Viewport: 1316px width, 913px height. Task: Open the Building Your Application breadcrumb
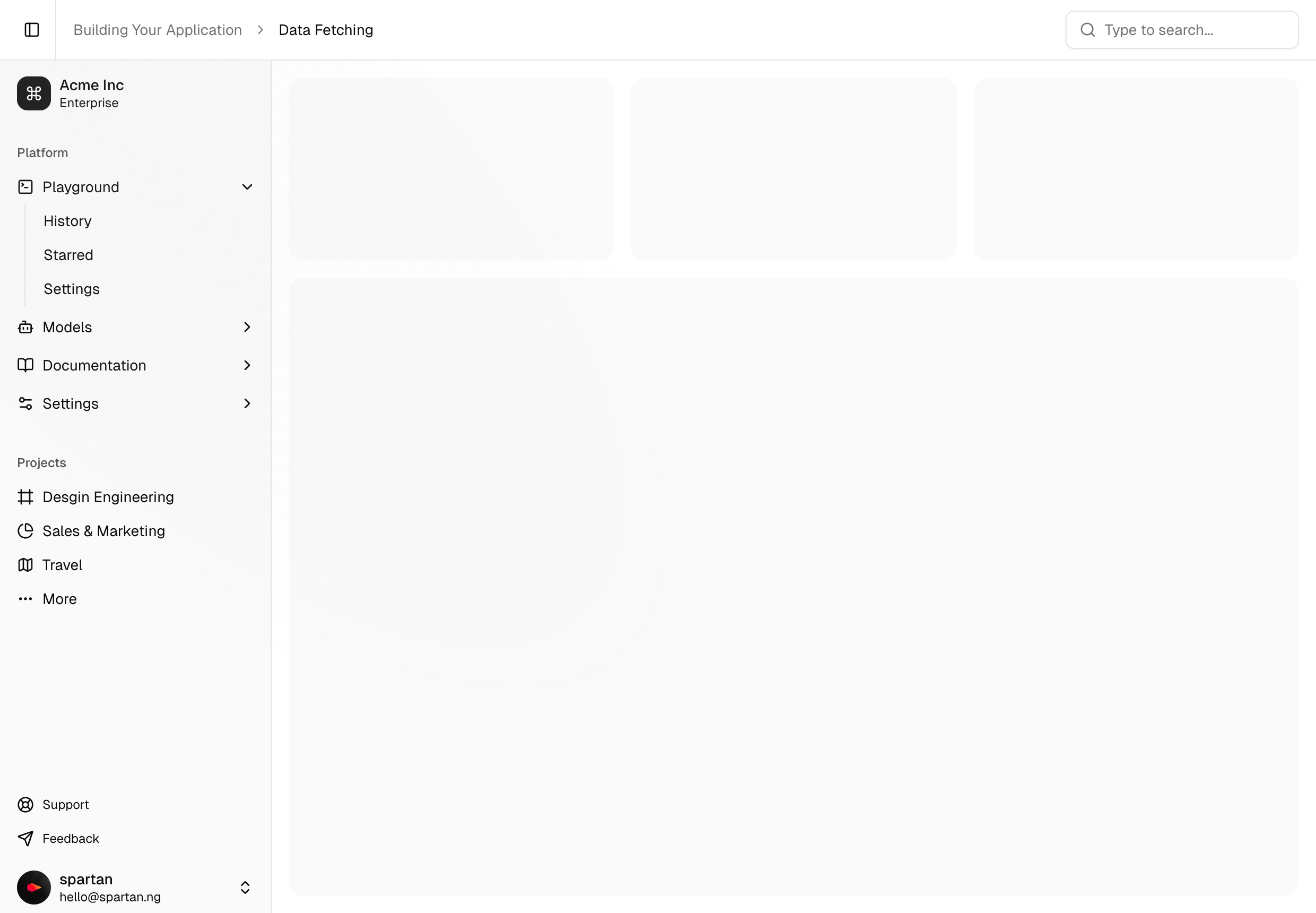pyautogui.click(x=157, y=29)
